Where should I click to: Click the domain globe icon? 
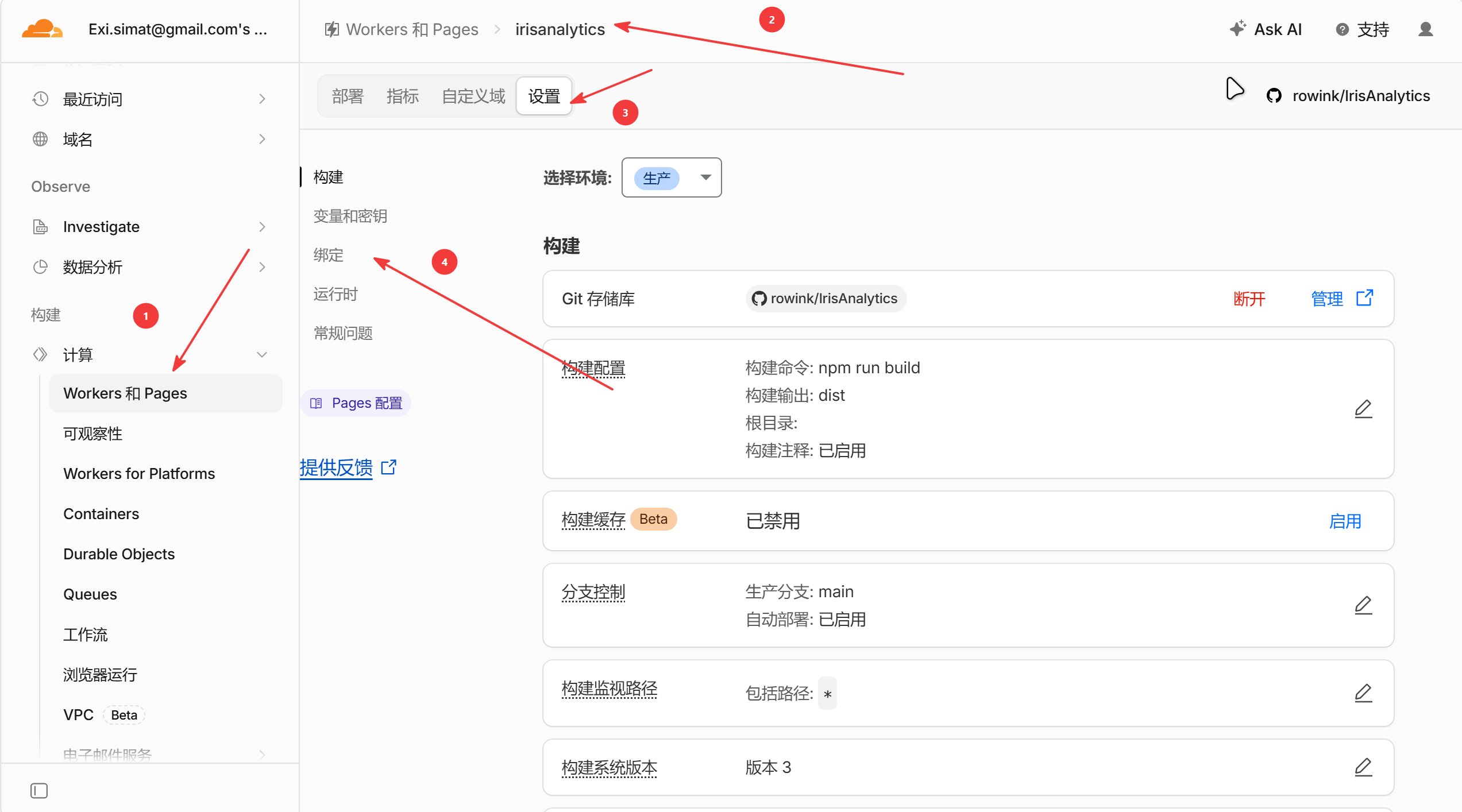(x=40, y=139)
